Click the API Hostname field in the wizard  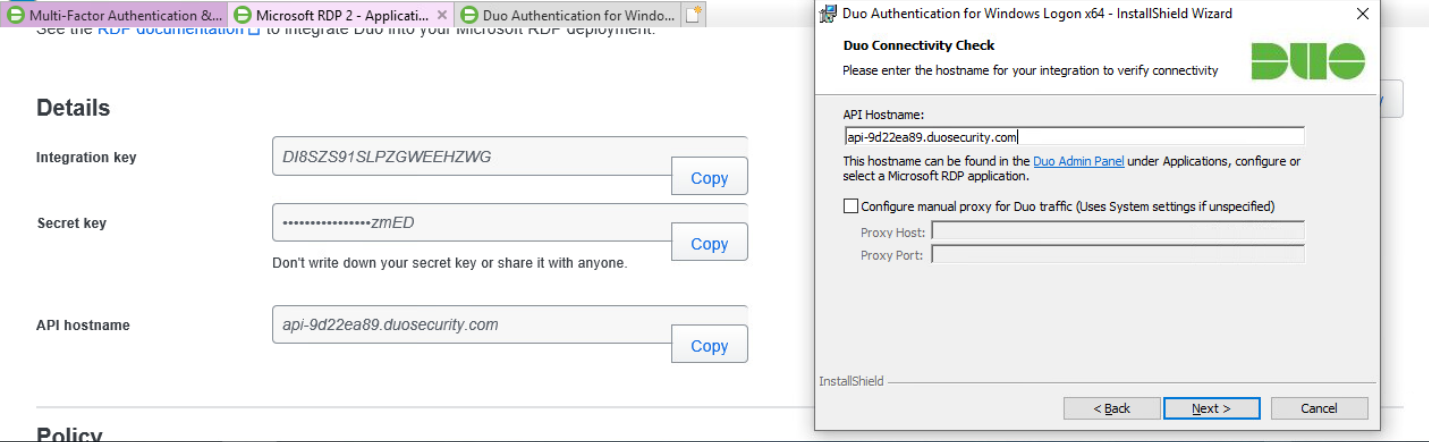pyautogui.click(x=1073, y=137)
